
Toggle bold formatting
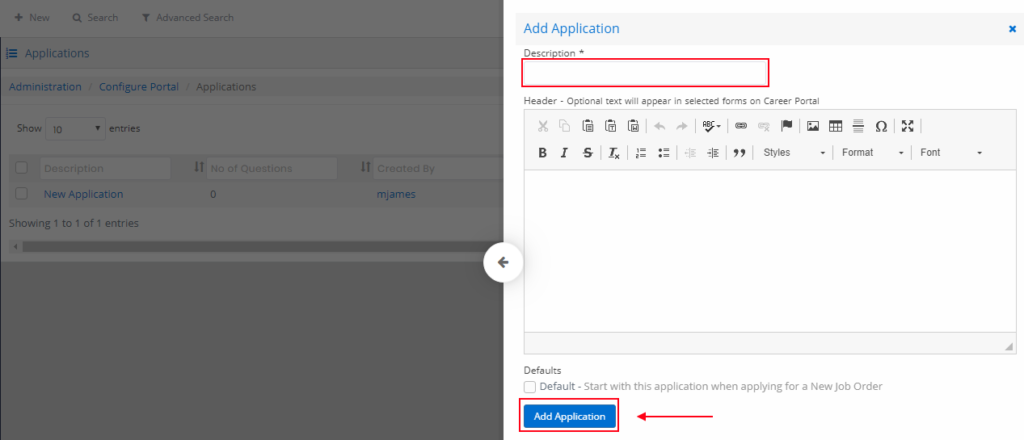[x=542, y=153]
